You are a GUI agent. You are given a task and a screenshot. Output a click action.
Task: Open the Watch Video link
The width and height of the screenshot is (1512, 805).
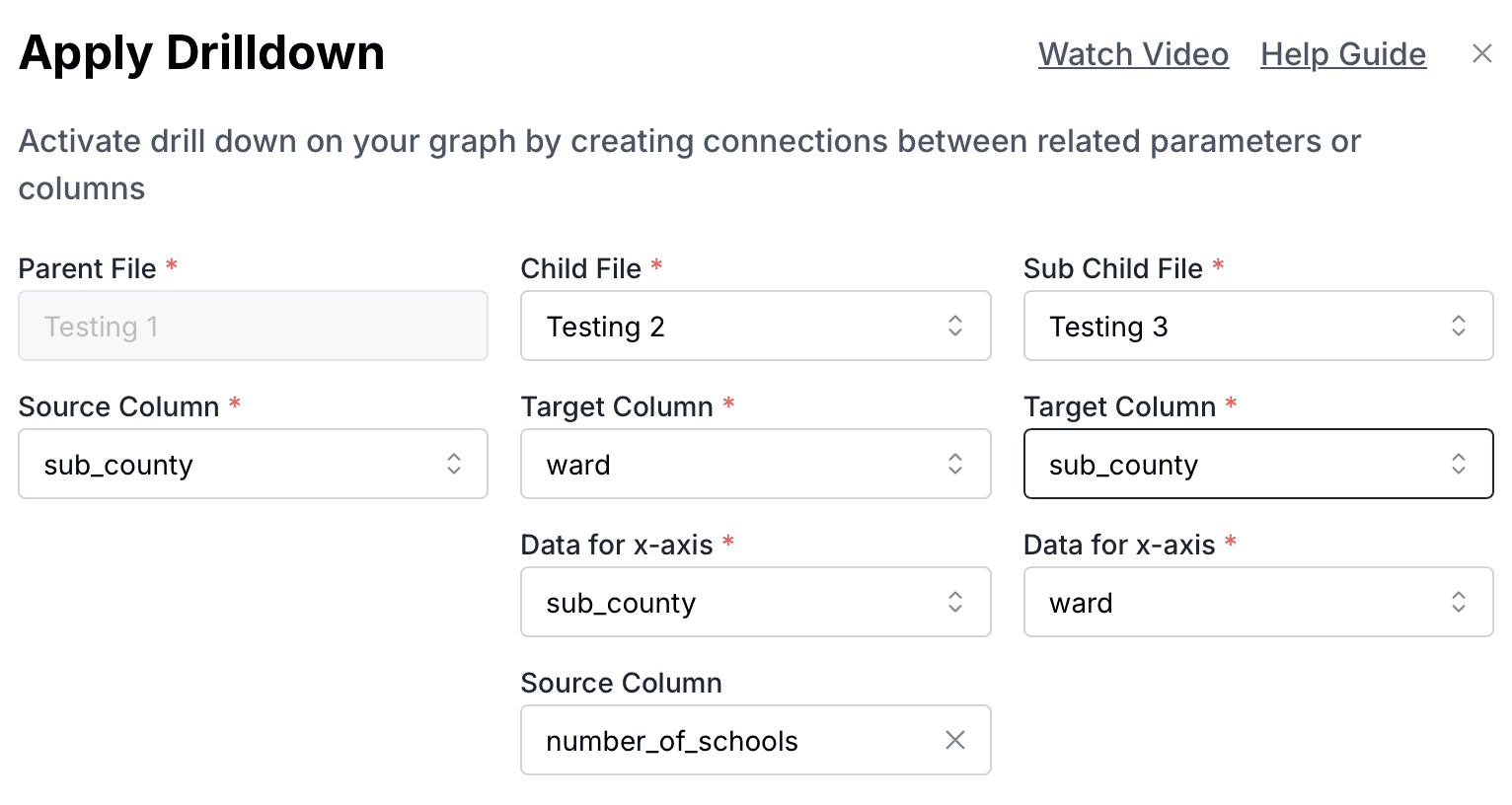click(1133, 54)
